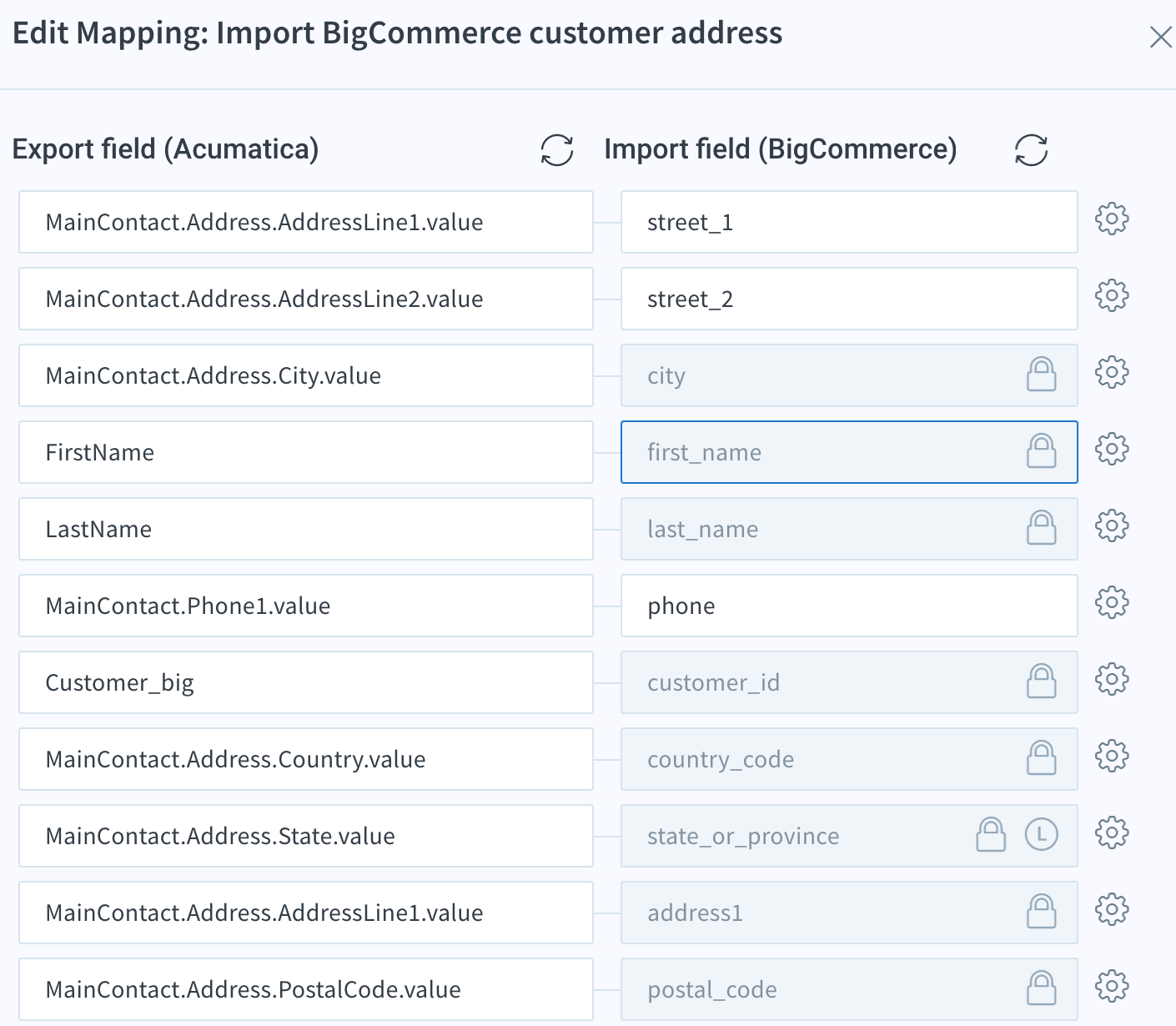
Task: Click the lock icon on first_name field
Action: [1042, 451]
